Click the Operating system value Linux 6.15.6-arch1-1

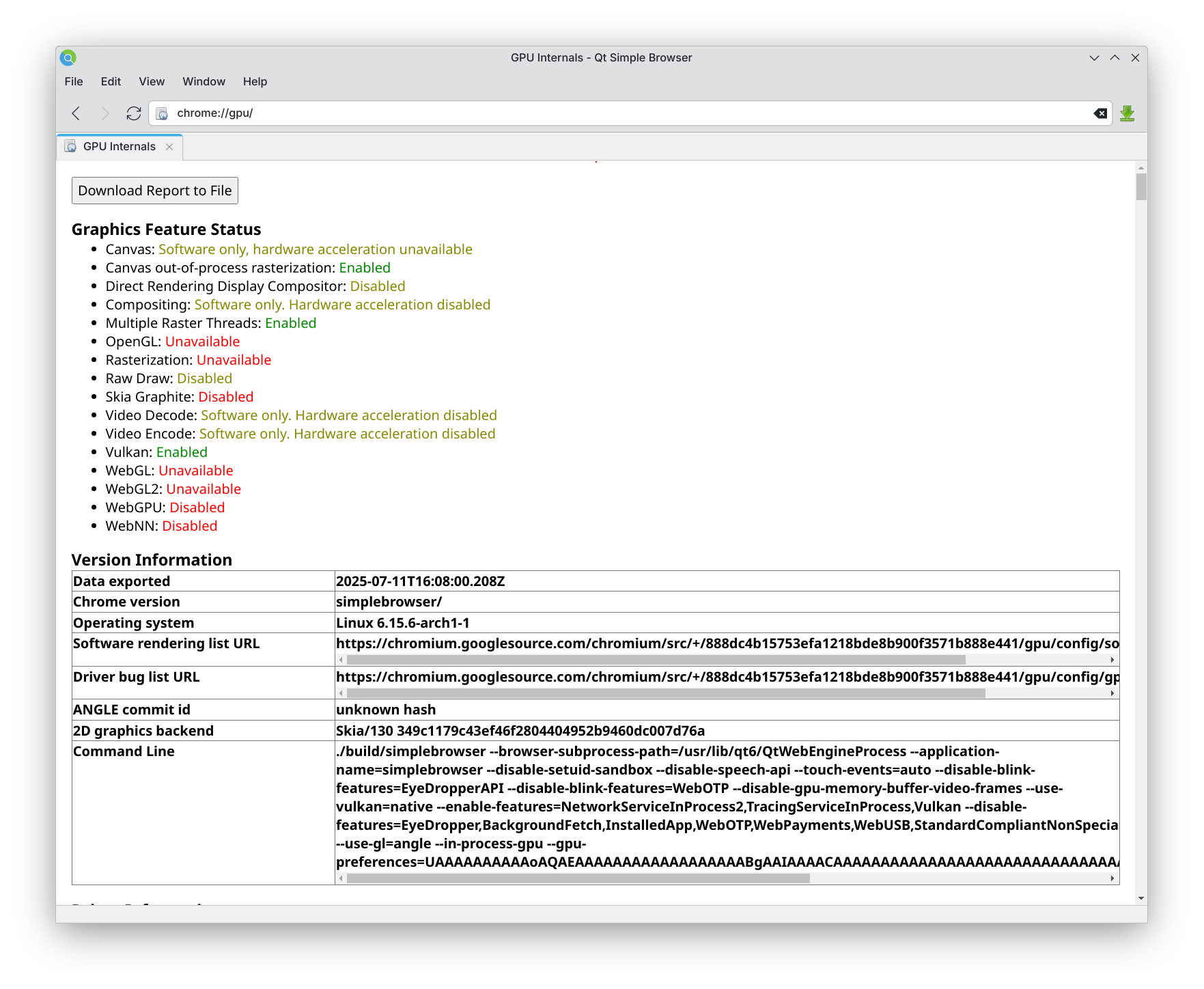(x=403, y=623)
